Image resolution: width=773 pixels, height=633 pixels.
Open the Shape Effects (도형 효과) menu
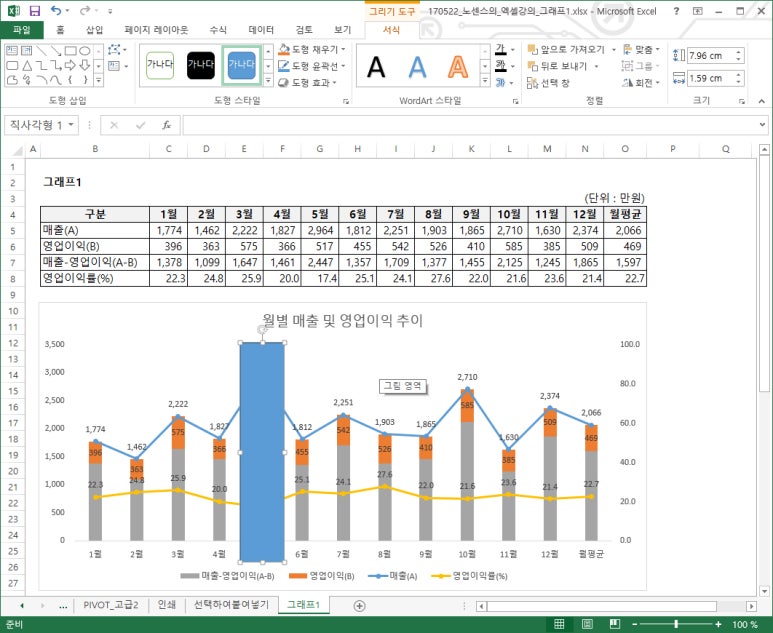tap(310, 83)
